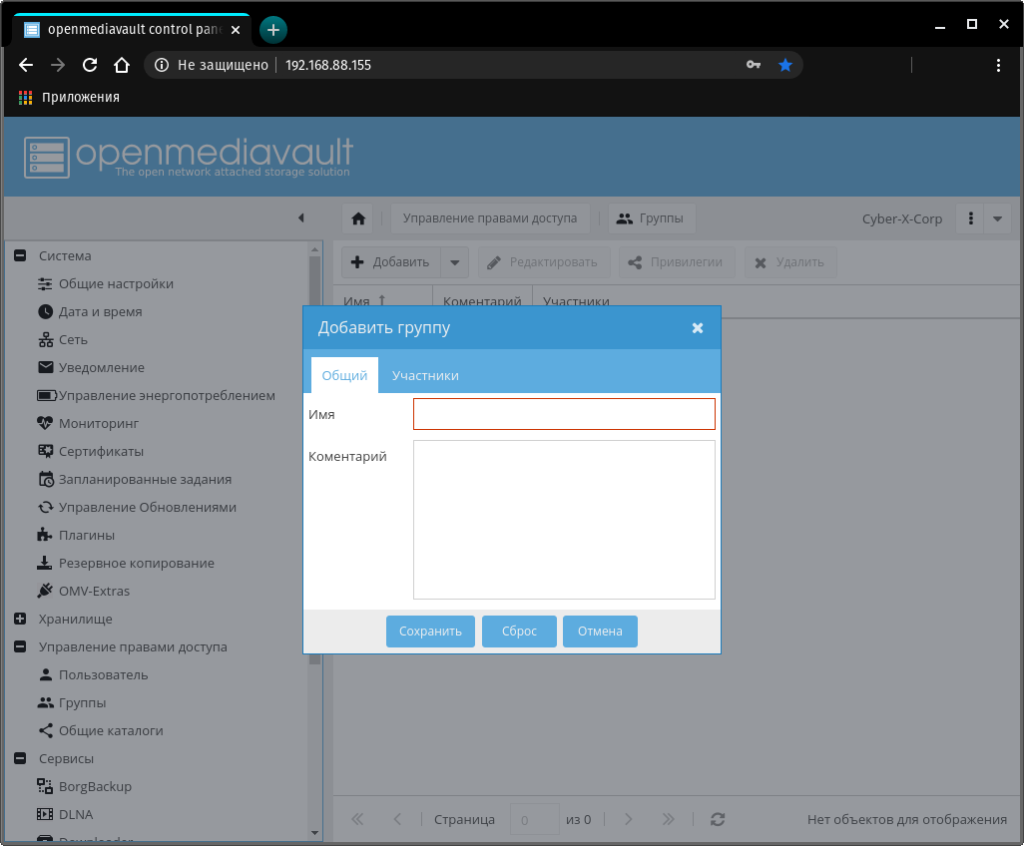The width and height of the screenshot is (1024, 846).
Task: Open the Сертификаты sidebar entry
Action: coord(101,451)
